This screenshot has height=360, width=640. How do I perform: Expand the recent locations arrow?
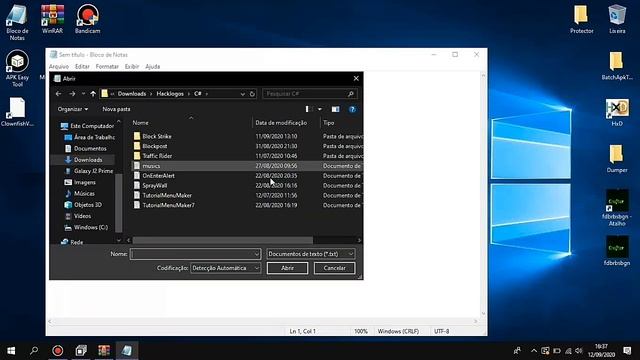click(83, 94)
